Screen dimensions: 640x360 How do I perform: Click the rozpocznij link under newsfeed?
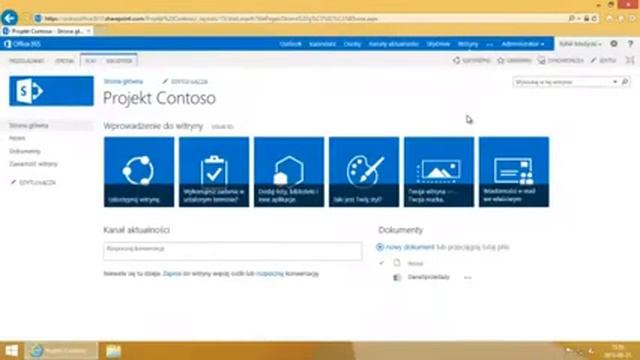[x=270, y=273]
